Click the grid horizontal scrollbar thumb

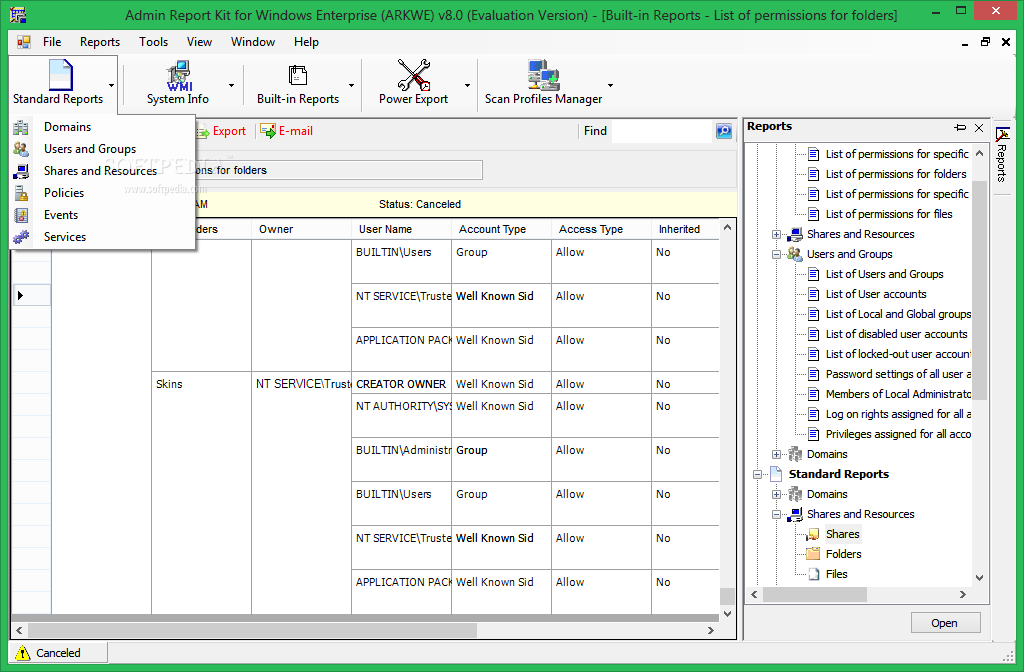(x=252, y=631)
